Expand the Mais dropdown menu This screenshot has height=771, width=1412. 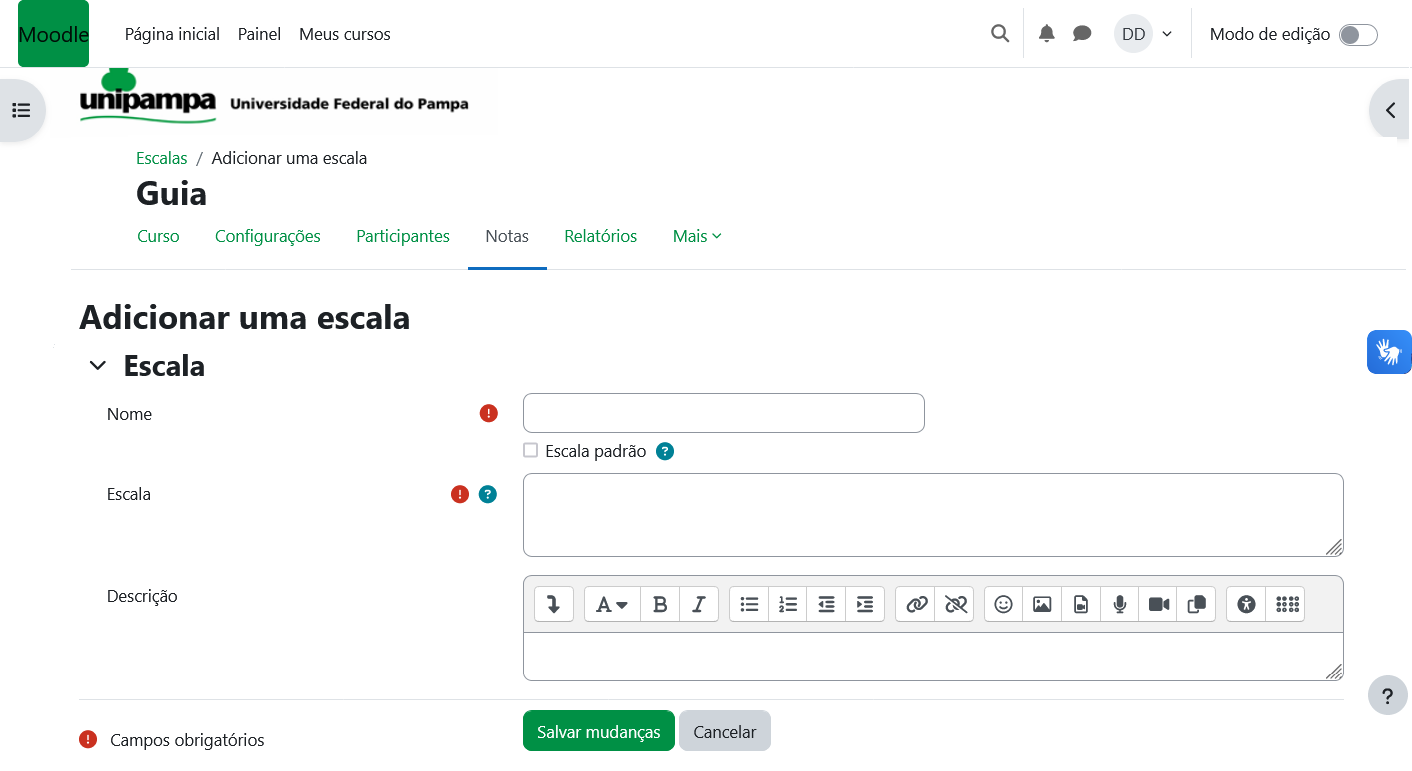pos(697,236)
